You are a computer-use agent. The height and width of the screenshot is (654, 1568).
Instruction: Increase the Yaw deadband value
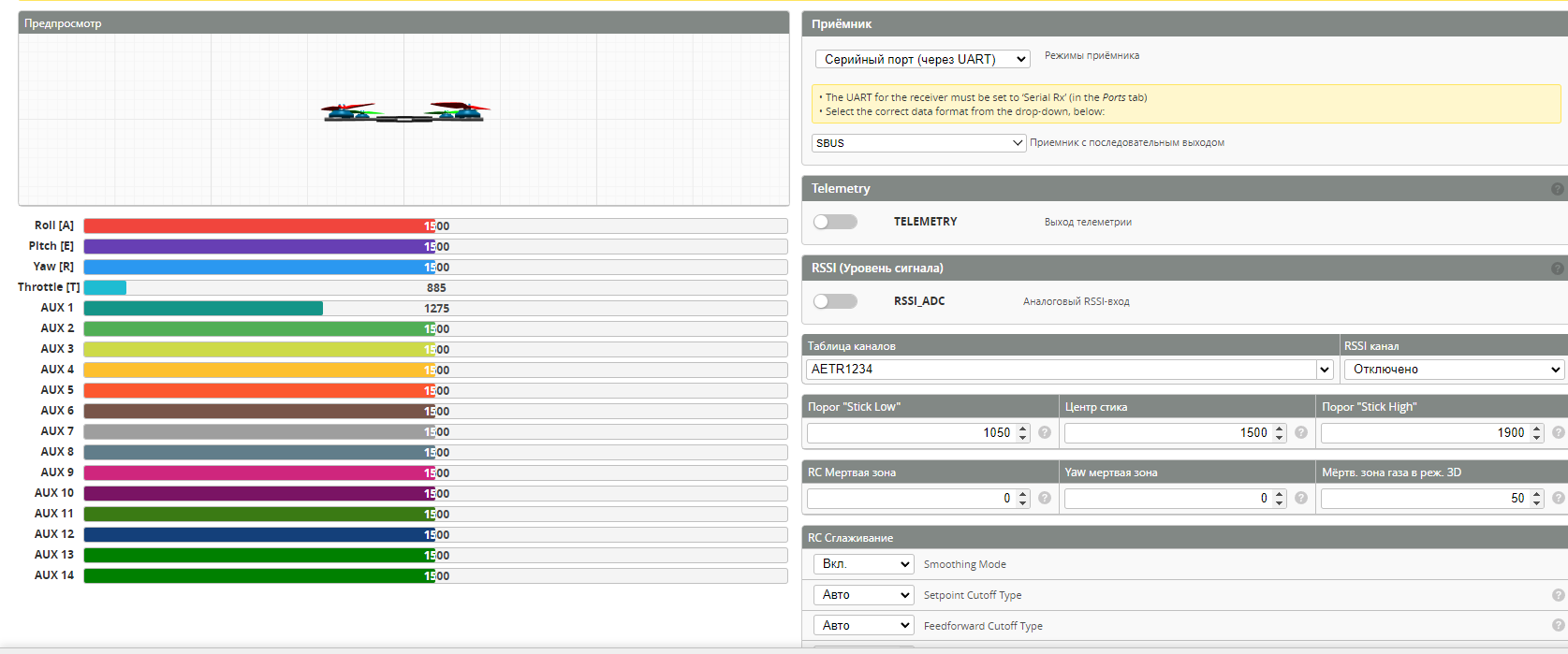(x=1280, y=494)
